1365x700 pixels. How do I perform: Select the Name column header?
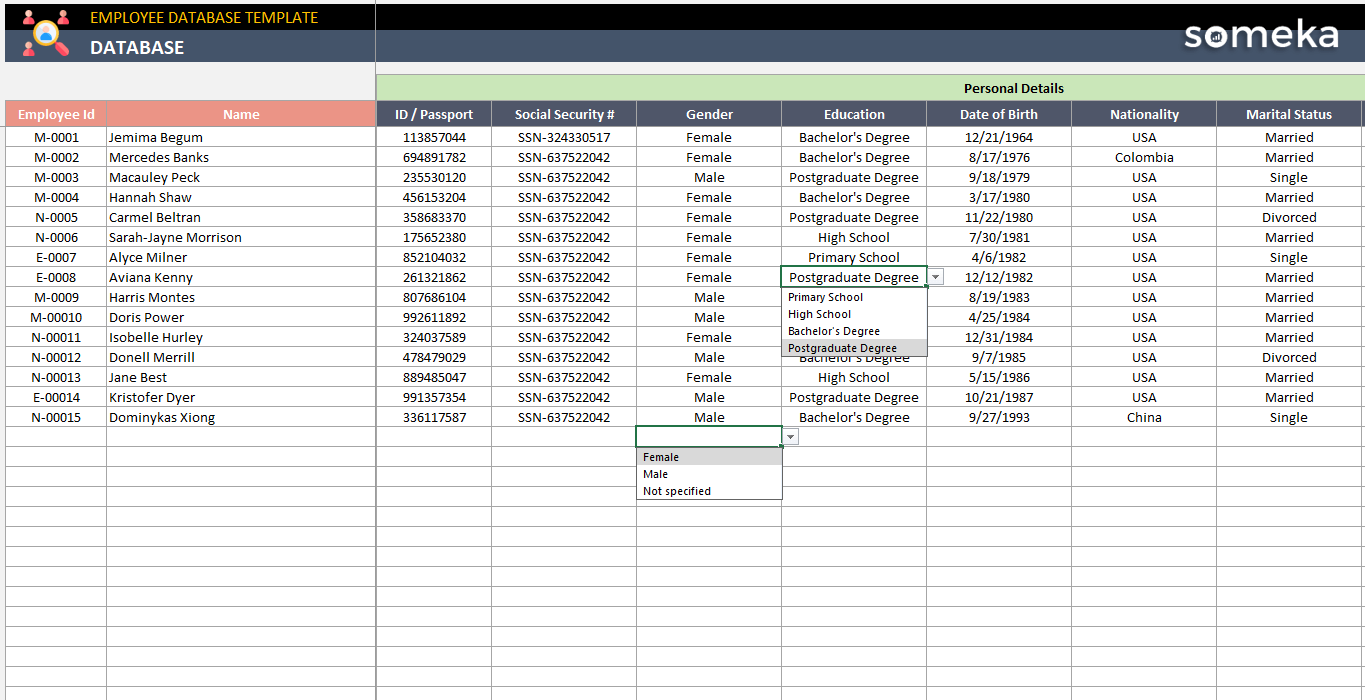tap(241, 113)
